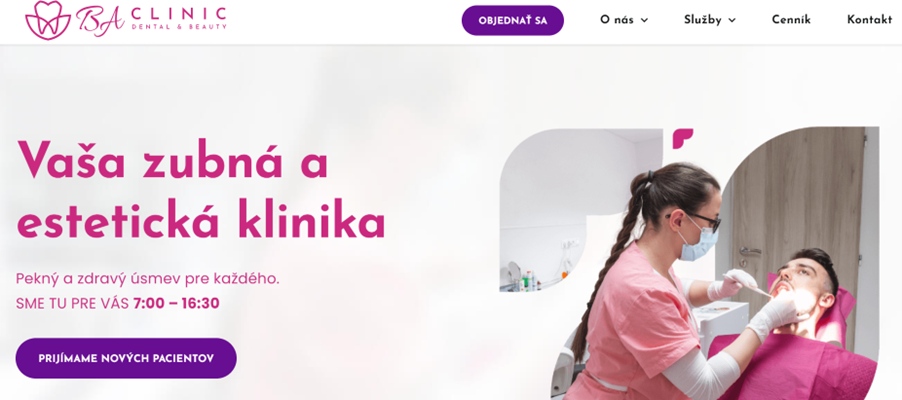Click the CLINIC Dental & Beauty wordmark
The height and width of the screenshot is (400, 902).
(178, 18)
